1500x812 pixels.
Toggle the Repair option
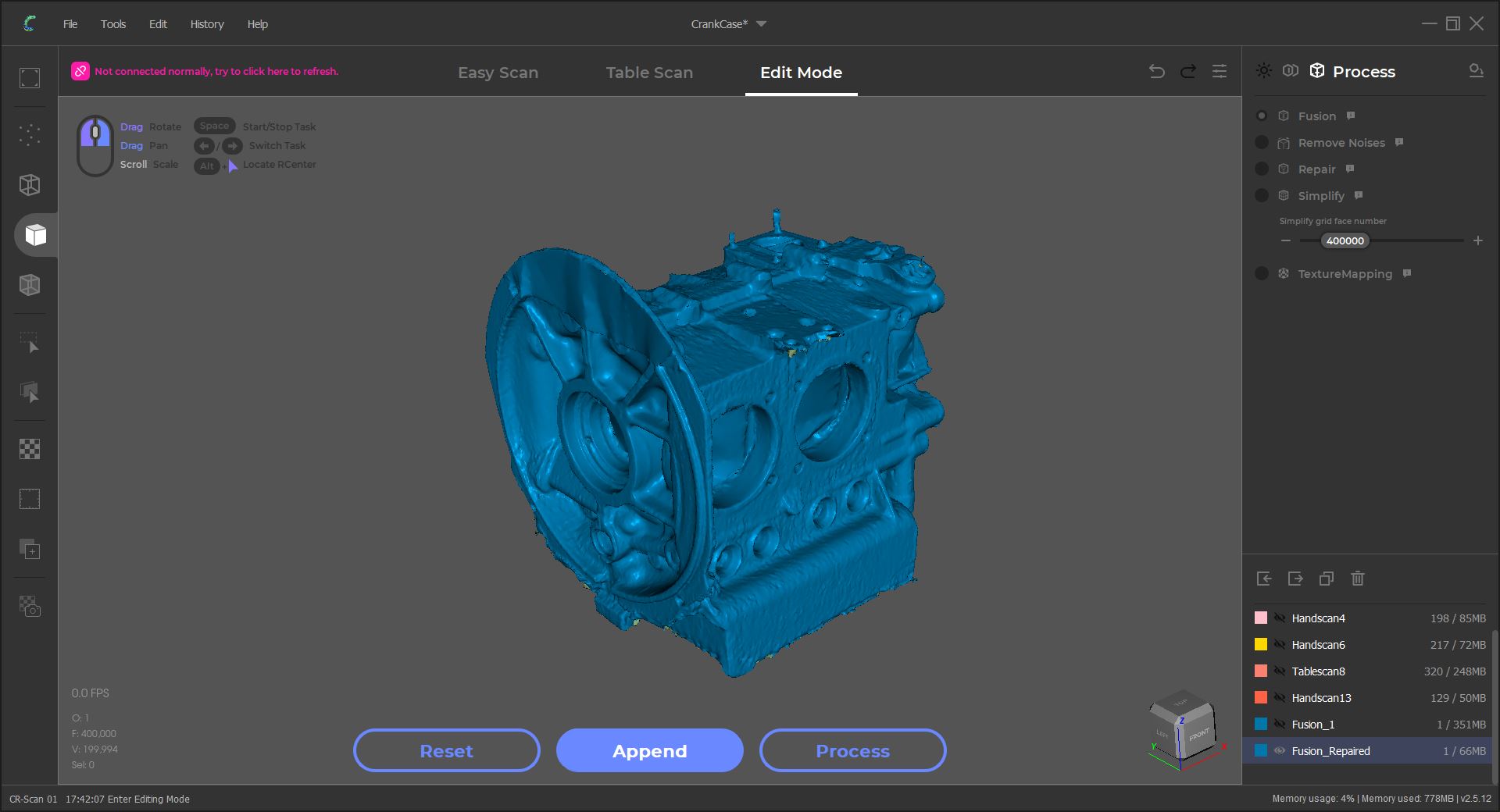(1262, 169)
